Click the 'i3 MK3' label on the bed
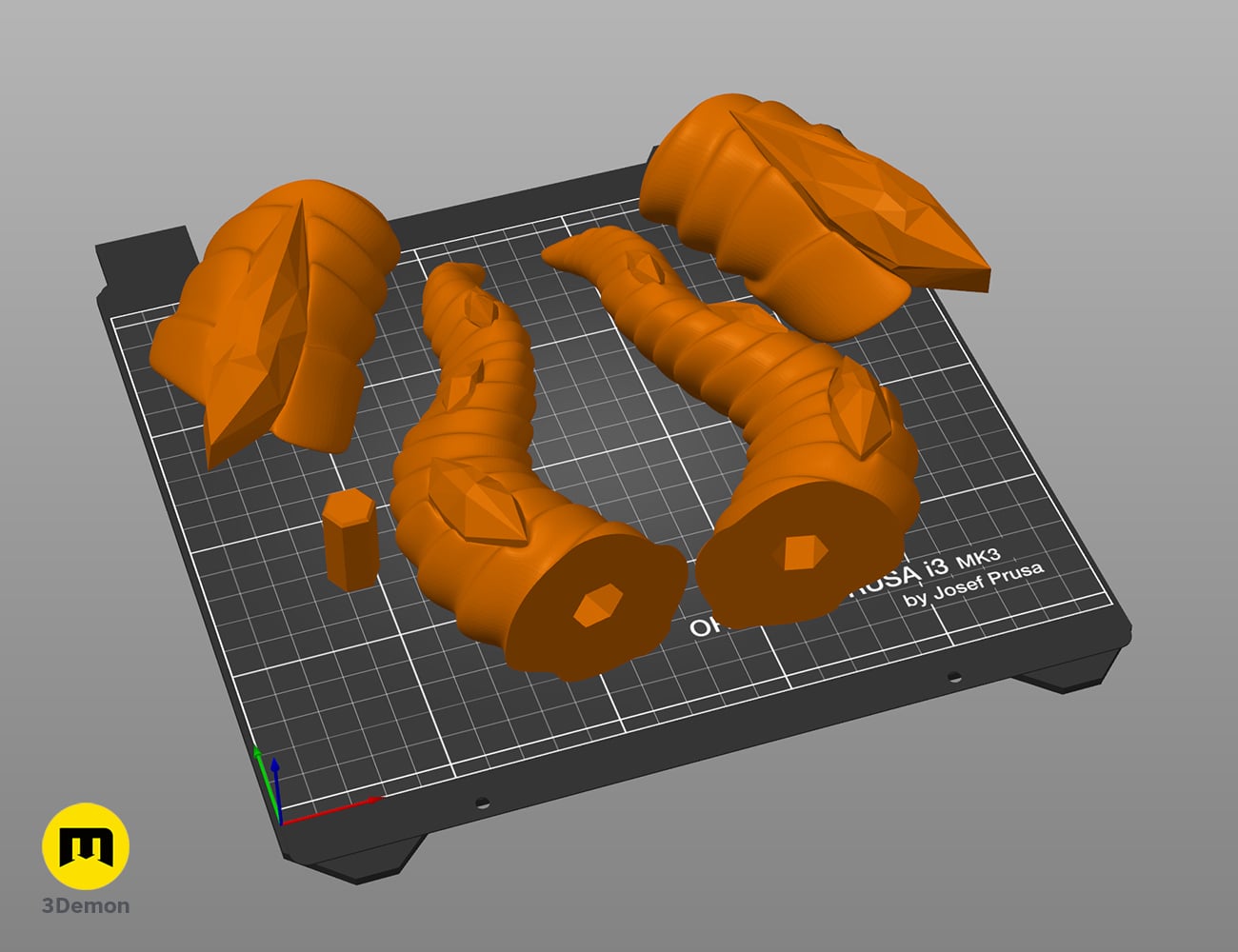Viewport: 1238px width, 952px height. pos(962,564)
